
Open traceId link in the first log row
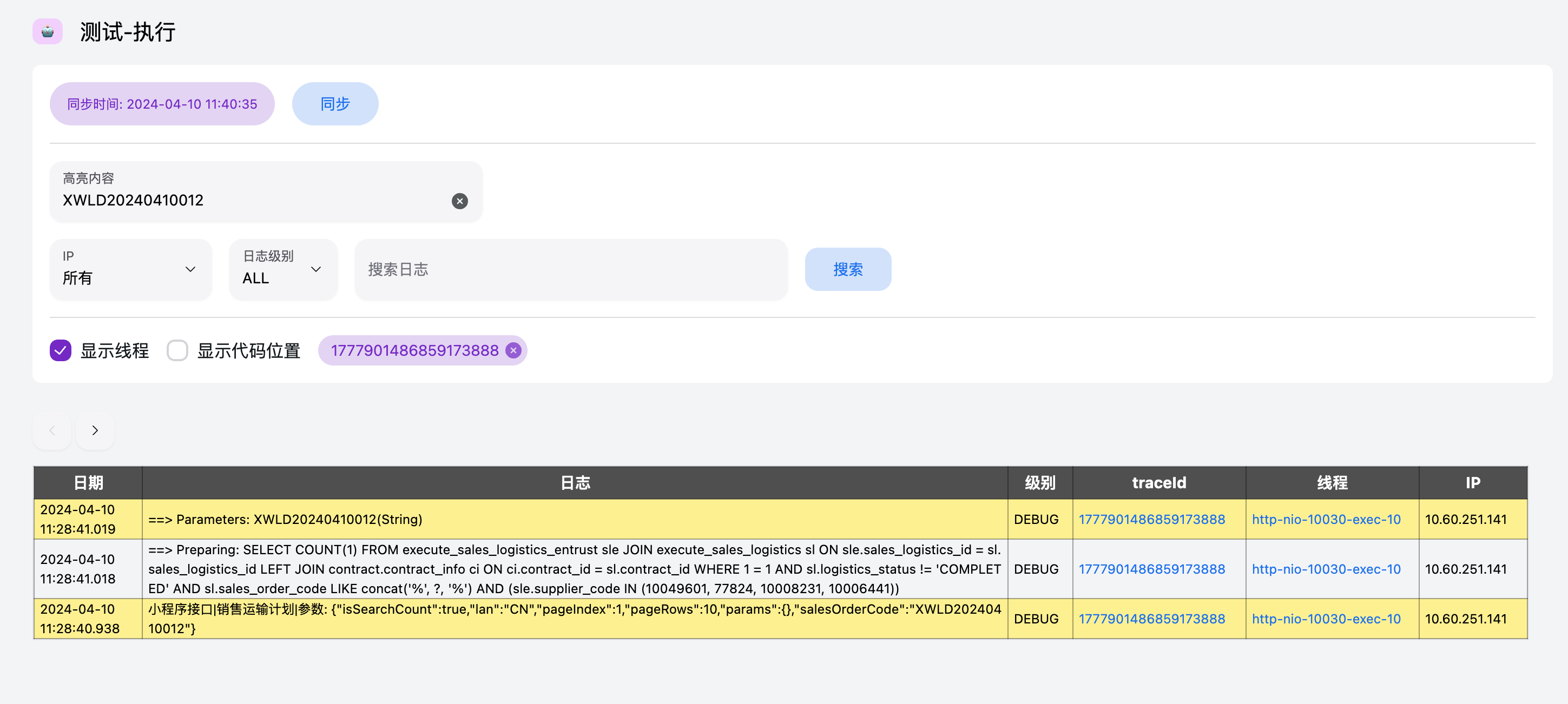coord(1151,519)
